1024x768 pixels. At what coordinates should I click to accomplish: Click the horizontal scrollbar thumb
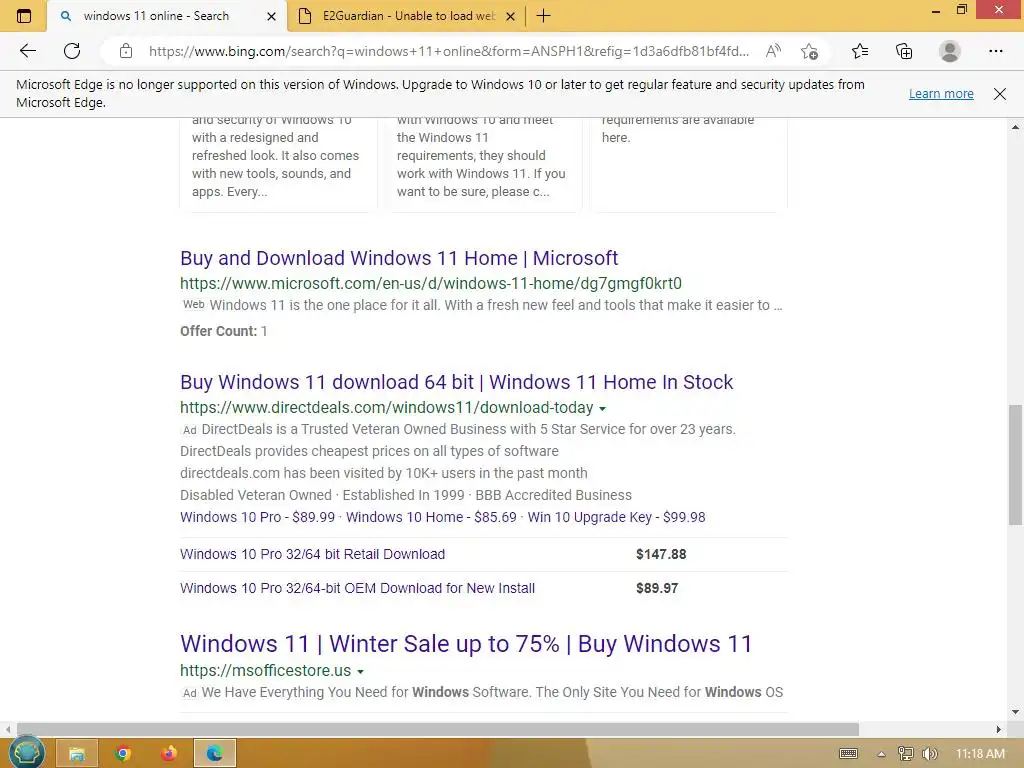[438, 729]
